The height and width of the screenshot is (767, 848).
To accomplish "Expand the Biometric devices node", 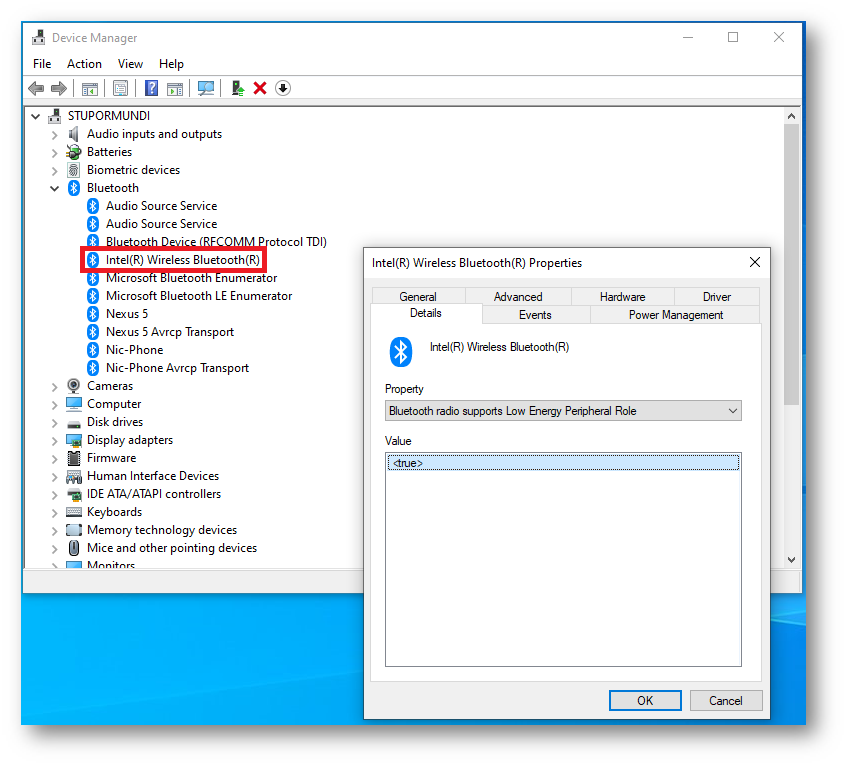I will pyautogui.click(x=55, y=171).
